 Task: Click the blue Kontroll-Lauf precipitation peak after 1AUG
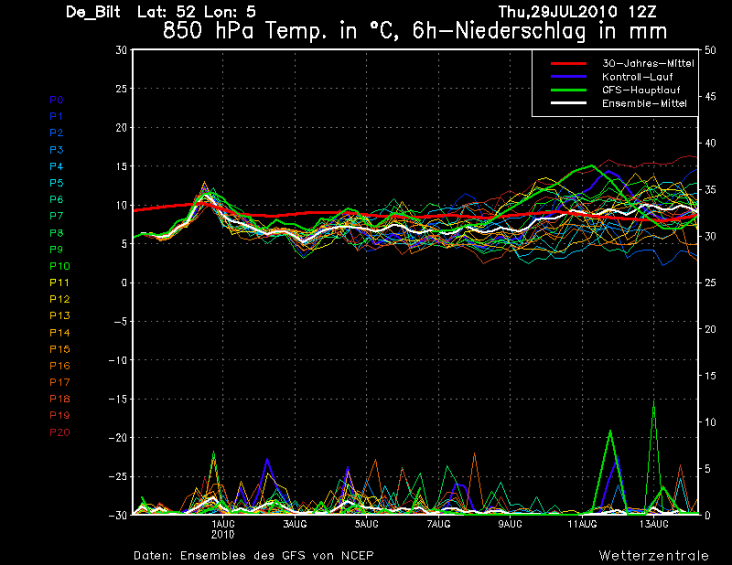pyautogui.click(x=267, y=460)
